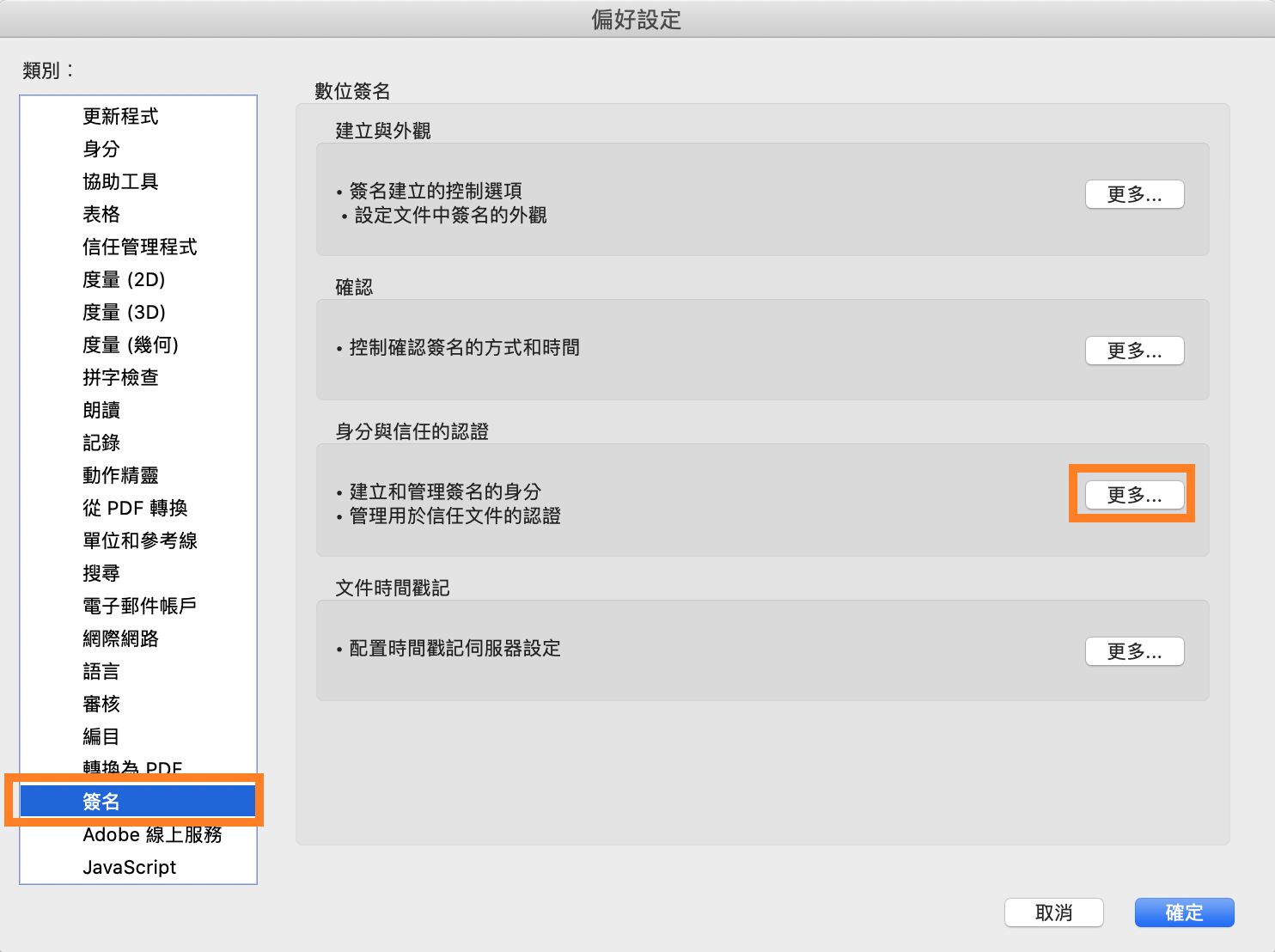Select the 單位和參考線 category
The width and height of the screenshot is (1275, 952).
(138, 540)
